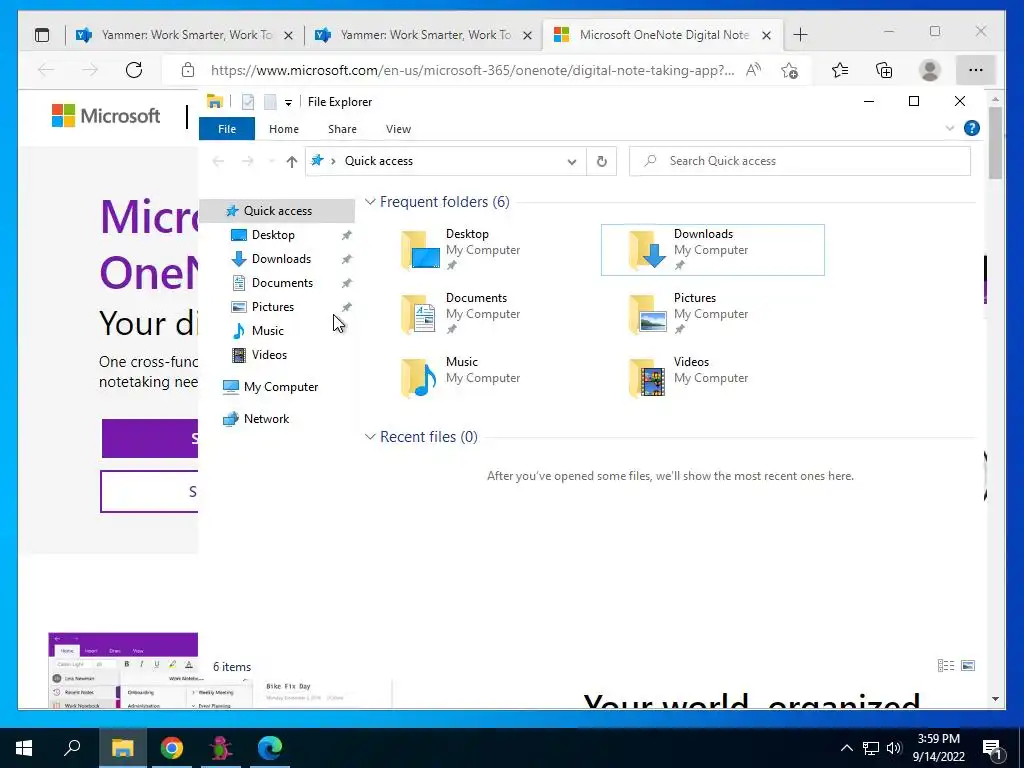Open Windows Start menu
1024x768 pixels.
click(24, 748)
